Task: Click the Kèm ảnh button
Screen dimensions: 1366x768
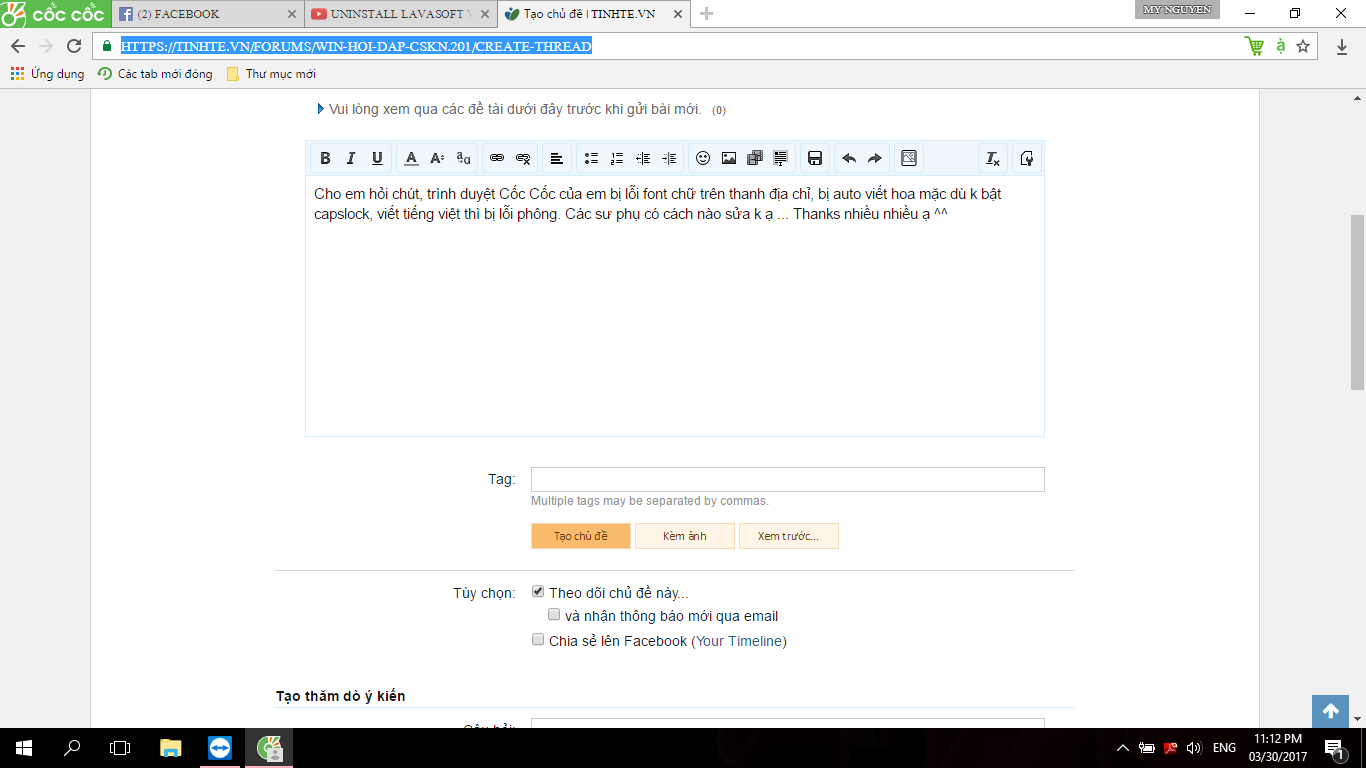Action: pos(685,536)
